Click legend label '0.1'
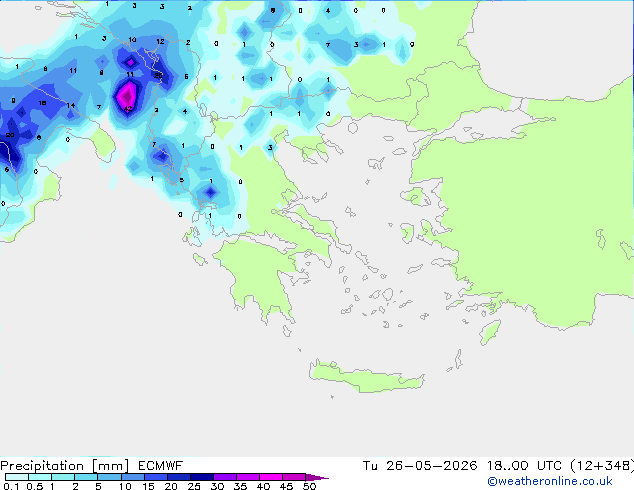 (x=11, y=486)
